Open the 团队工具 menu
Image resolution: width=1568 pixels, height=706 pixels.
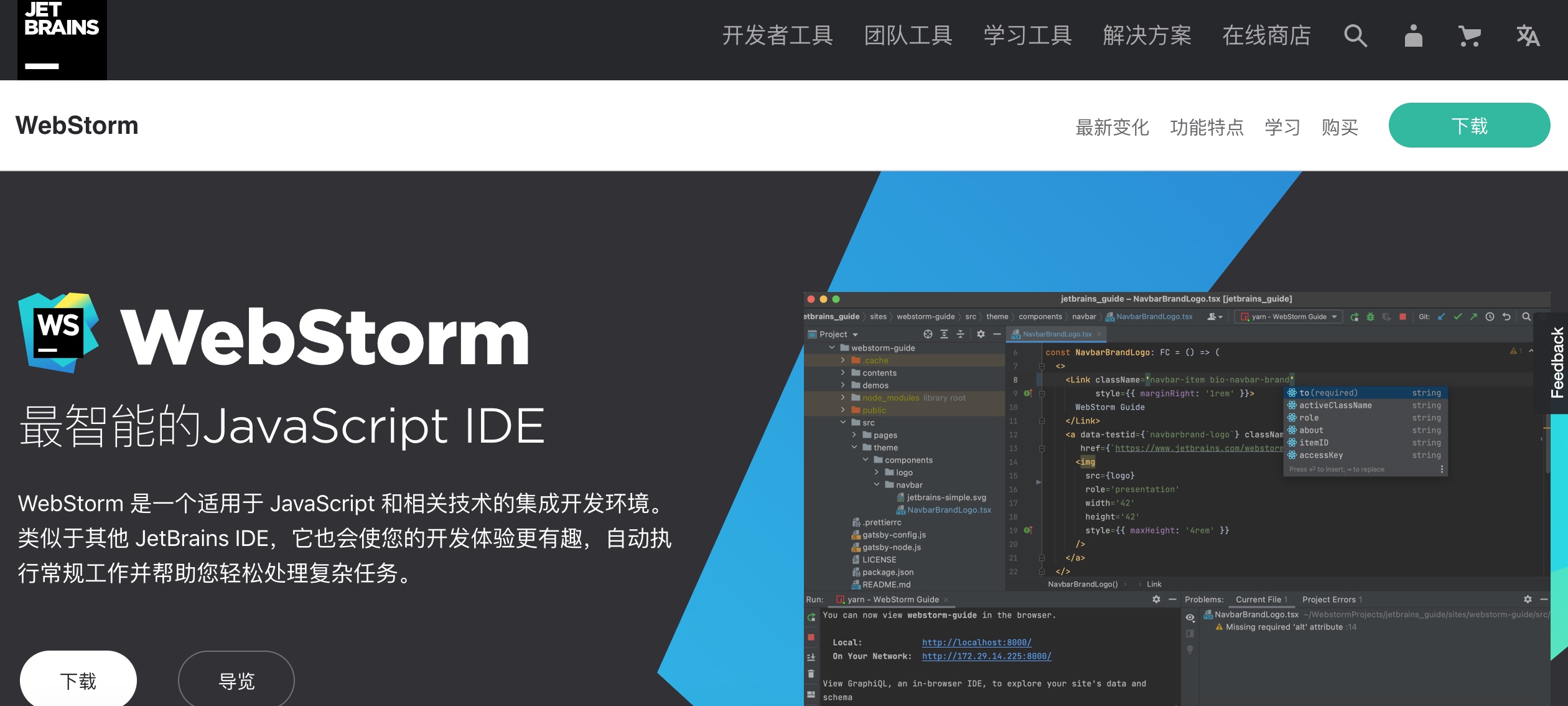coord(908,35)
